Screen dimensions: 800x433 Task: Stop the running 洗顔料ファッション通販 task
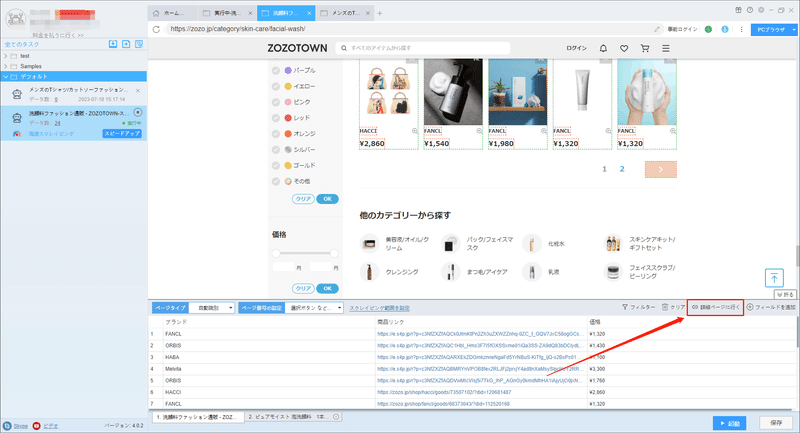[x=138, y=112]
